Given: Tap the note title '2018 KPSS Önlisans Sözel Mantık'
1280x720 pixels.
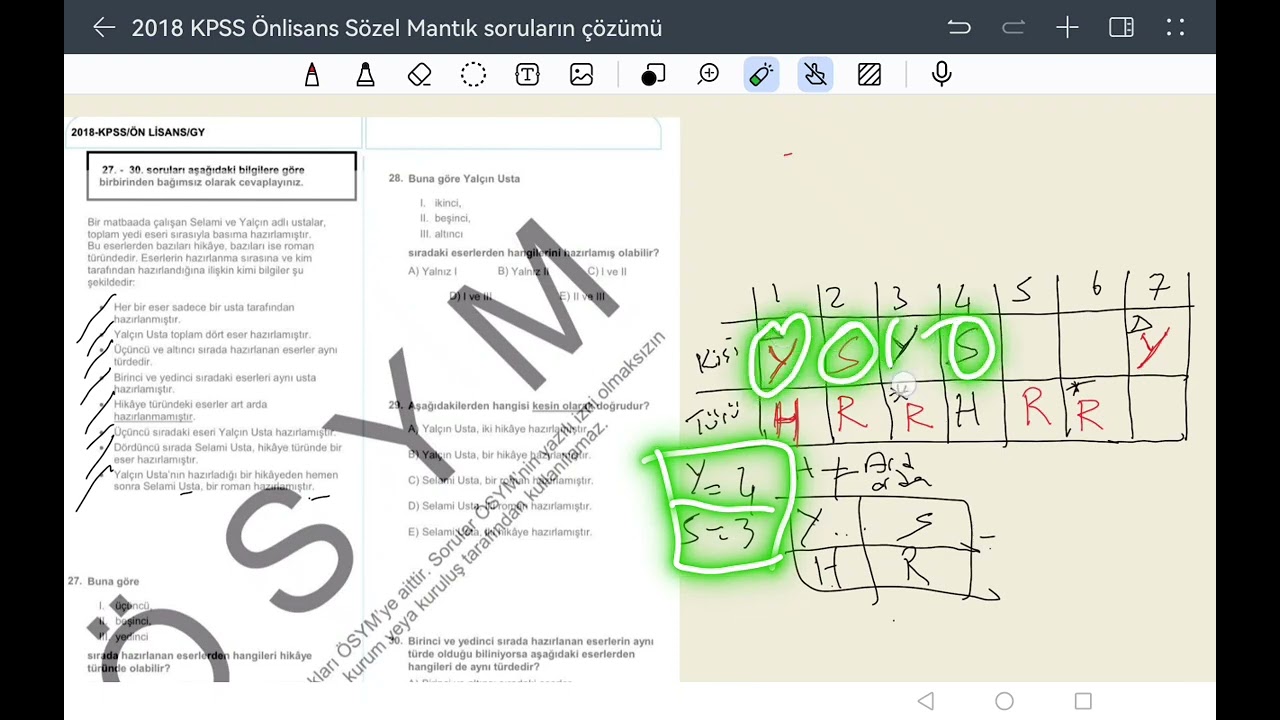Looking at the screenshot, I should (397, 28).
